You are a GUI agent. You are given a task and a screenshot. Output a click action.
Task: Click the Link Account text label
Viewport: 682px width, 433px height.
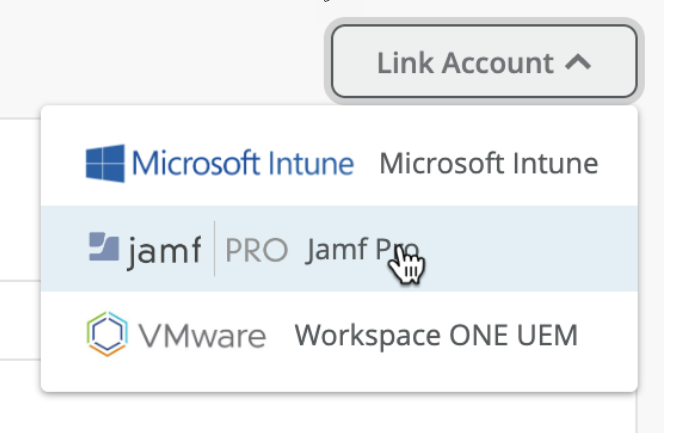point(464,63)
